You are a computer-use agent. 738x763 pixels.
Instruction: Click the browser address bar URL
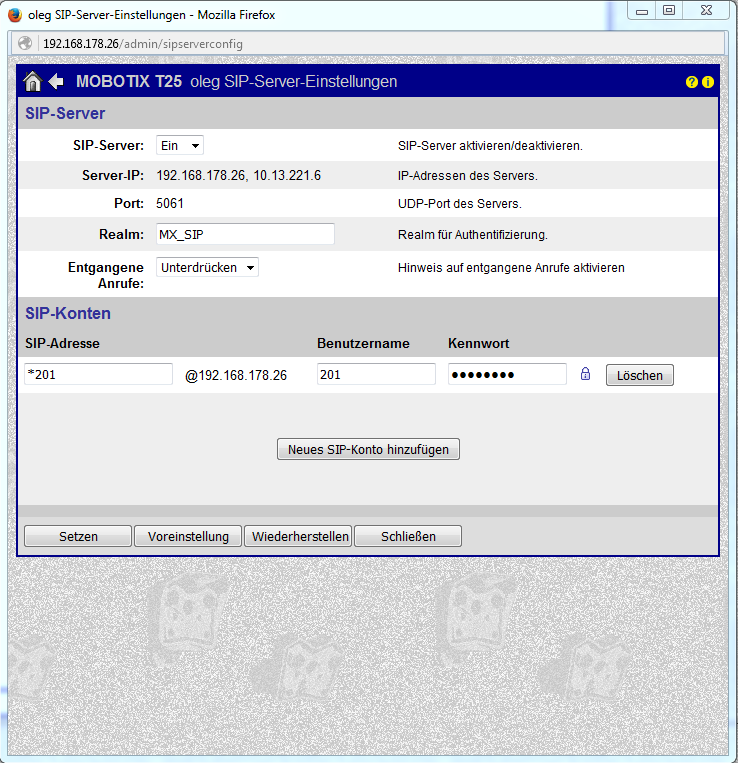[x=143, y=44]
